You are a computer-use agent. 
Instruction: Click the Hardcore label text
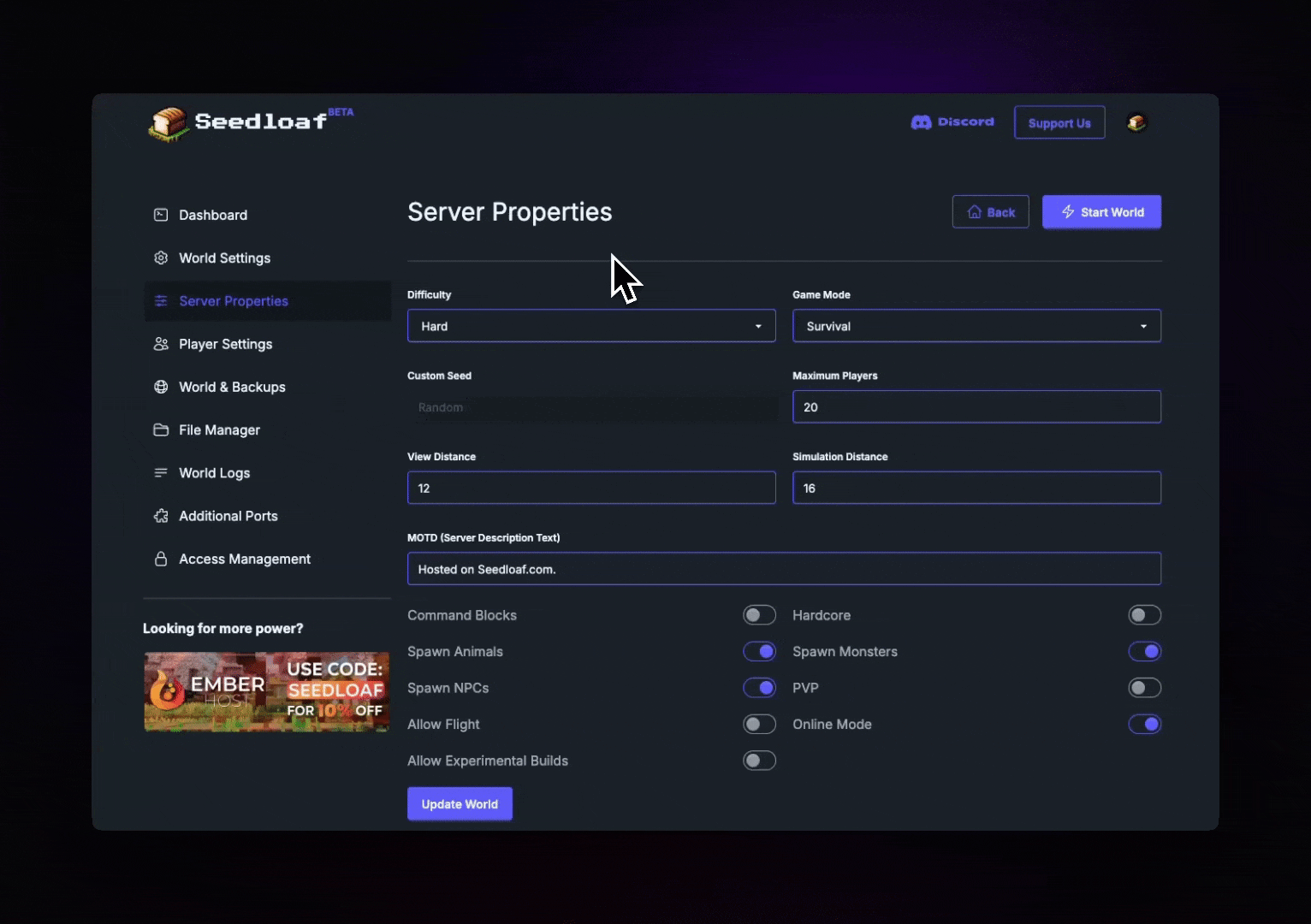pos(822,615)
